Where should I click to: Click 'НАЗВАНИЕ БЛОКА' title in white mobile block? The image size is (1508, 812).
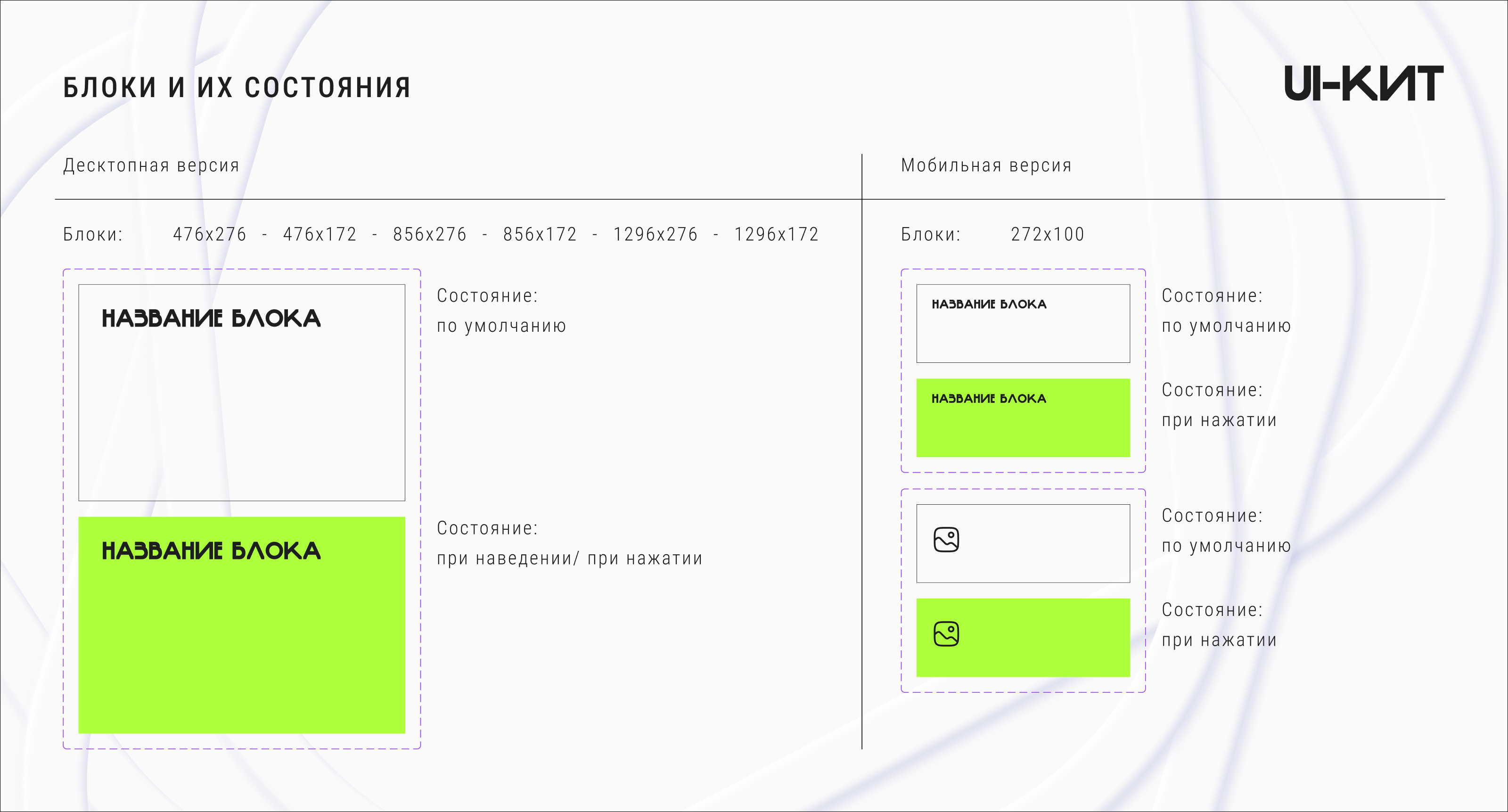coord(989,304)
